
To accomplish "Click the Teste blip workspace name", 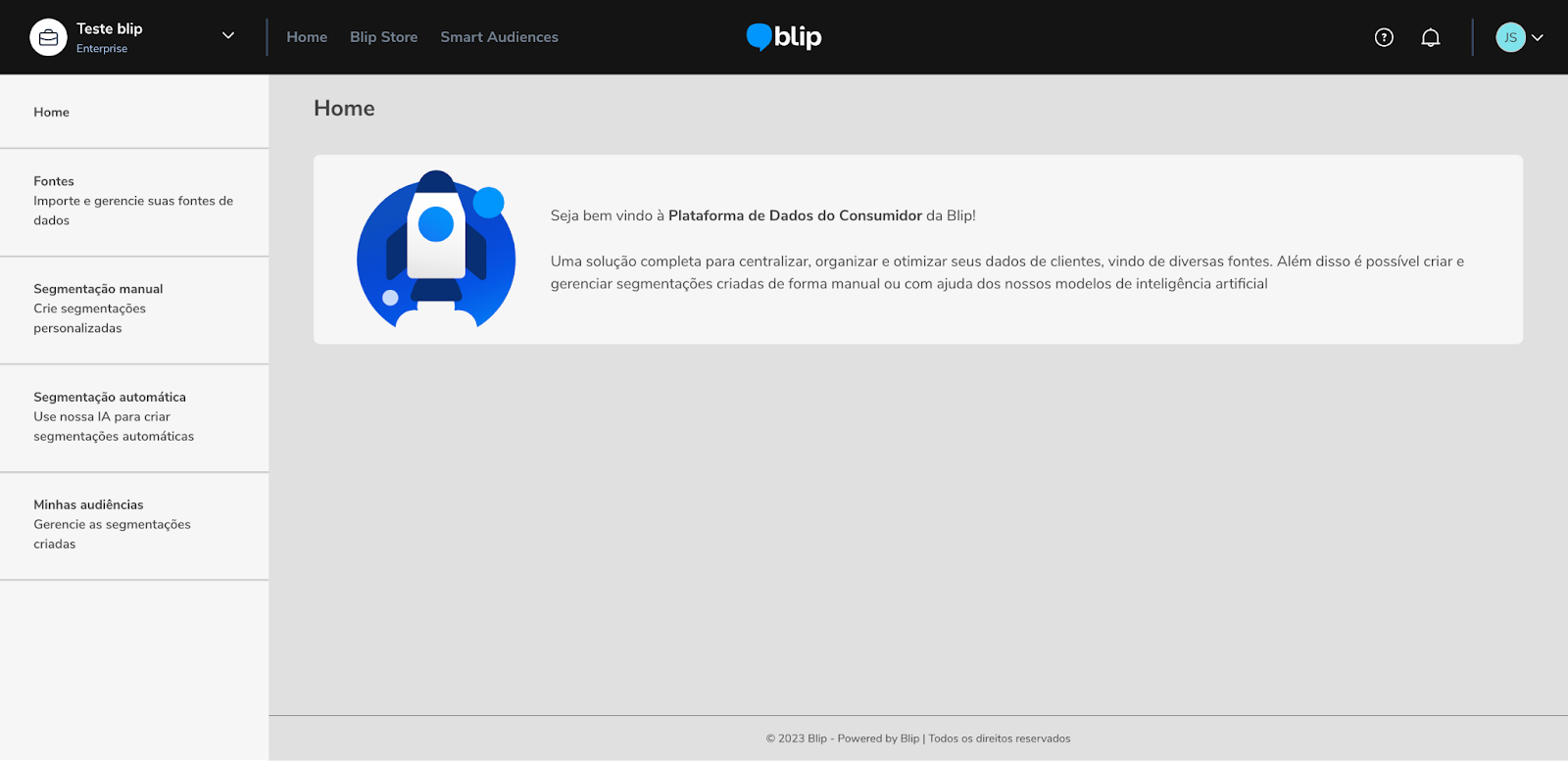I will coord(110,28).
